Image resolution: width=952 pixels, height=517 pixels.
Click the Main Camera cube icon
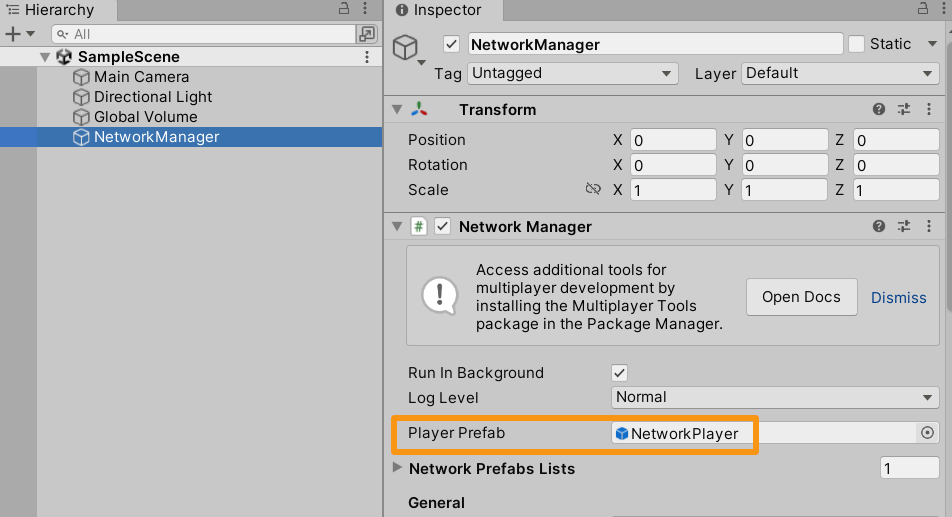click(81, 77)
